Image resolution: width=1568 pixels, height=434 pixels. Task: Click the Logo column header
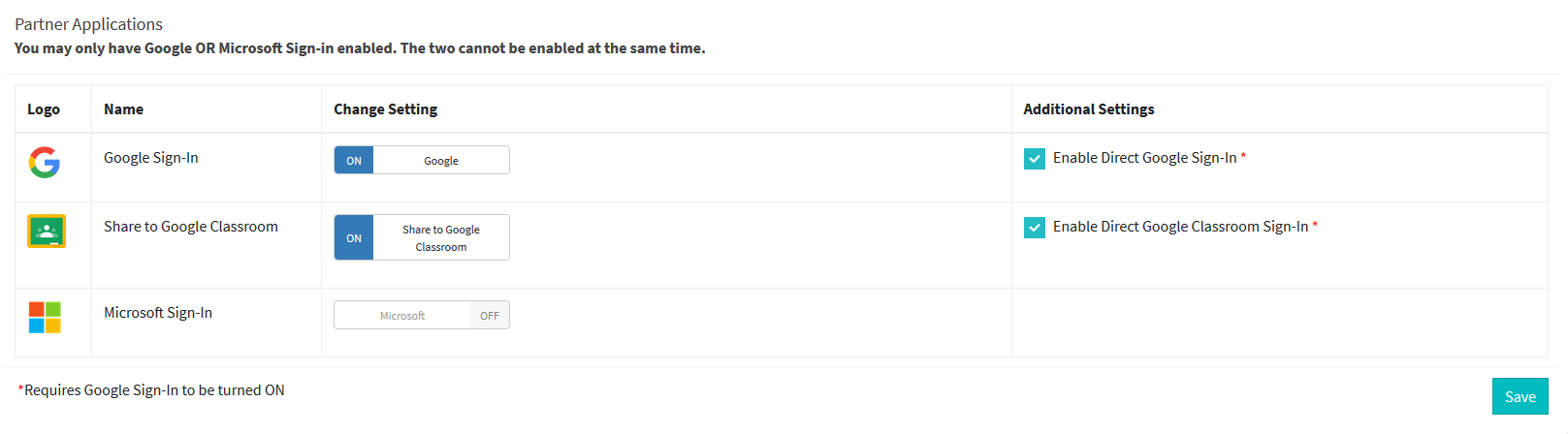click(44, 109)
